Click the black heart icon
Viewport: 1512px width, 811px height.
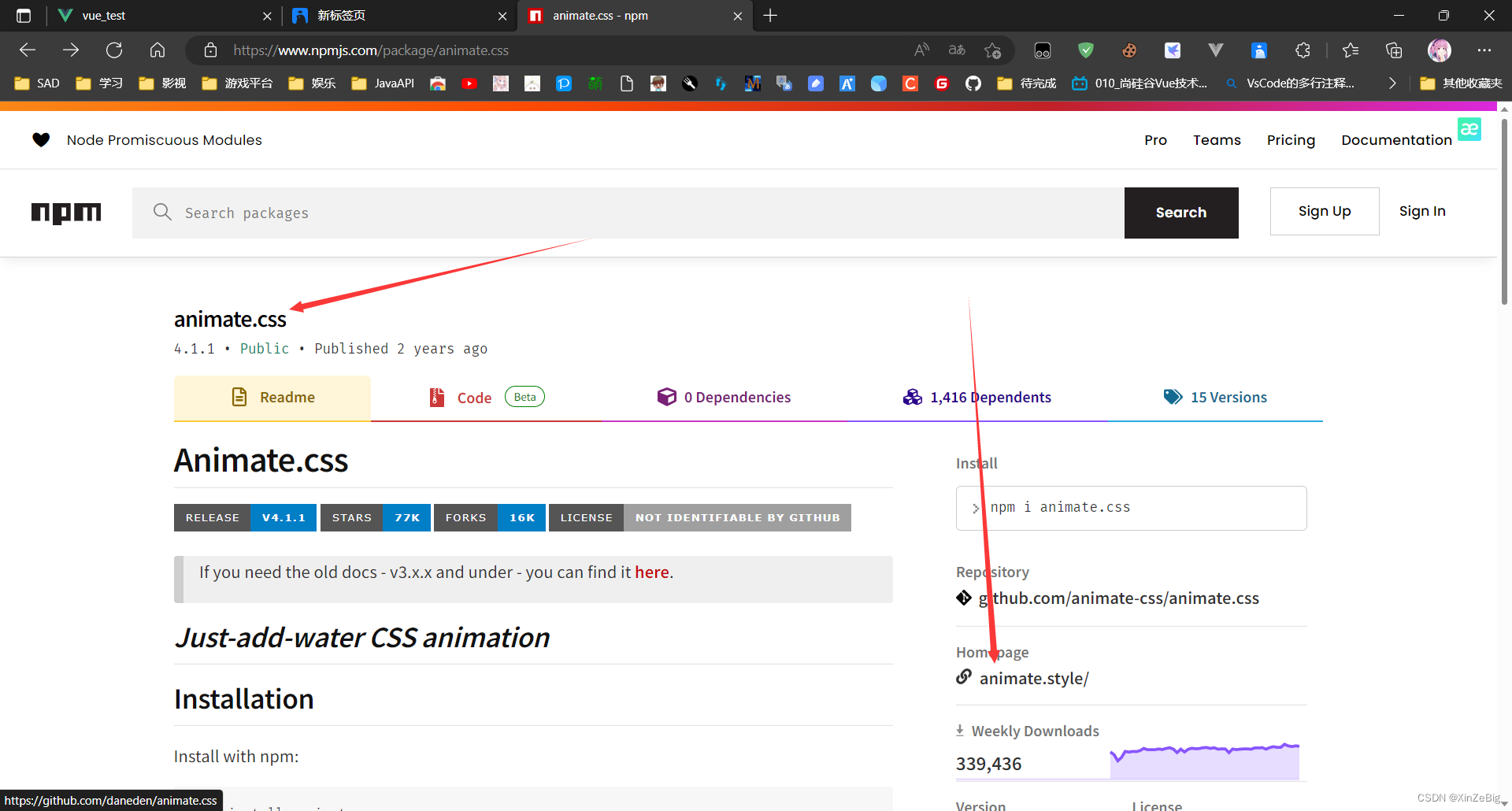(x=41, y=139)
